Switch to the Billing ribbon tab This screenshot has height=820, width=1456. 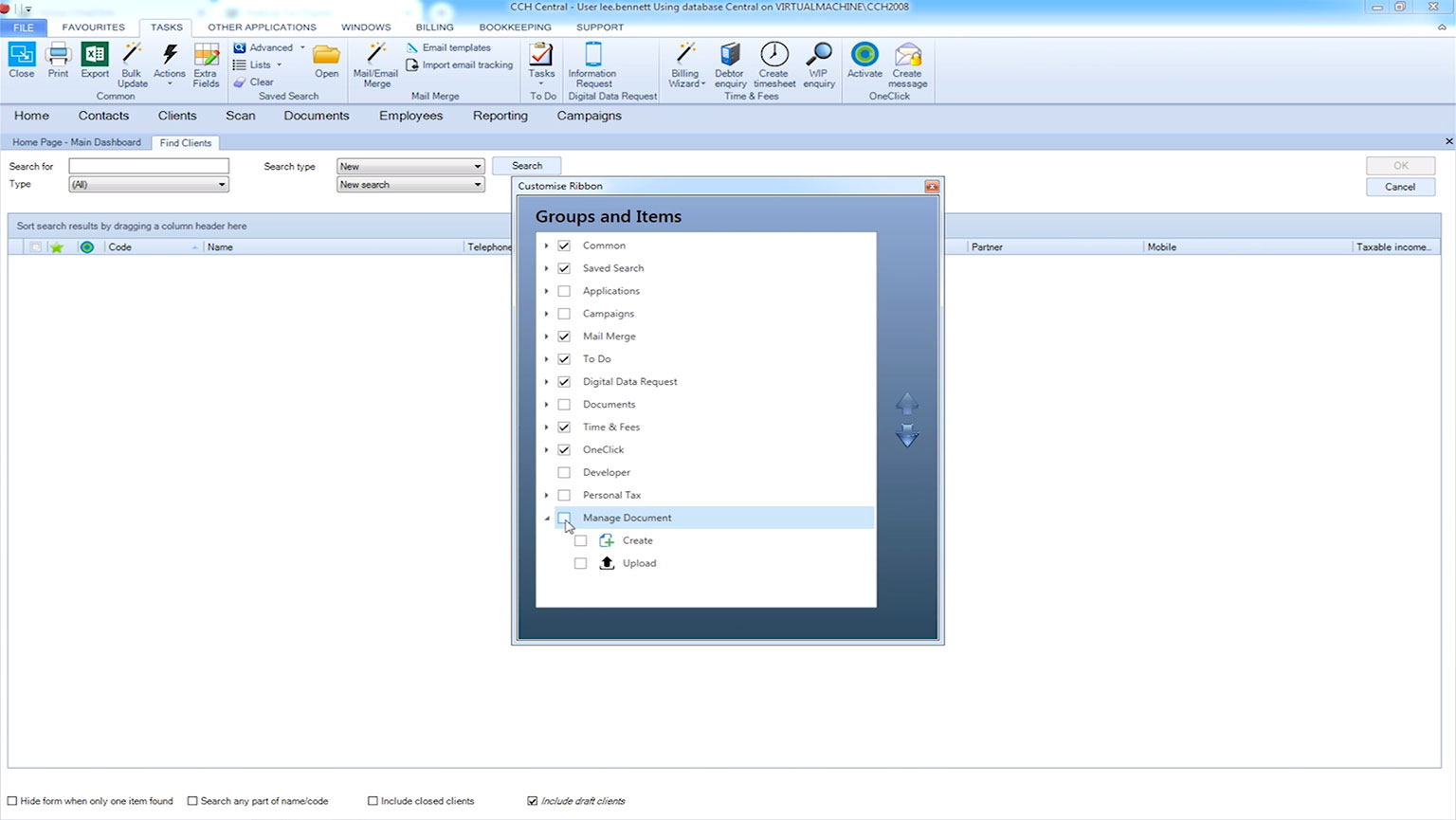pyautogui.click(x=434, y=27)
